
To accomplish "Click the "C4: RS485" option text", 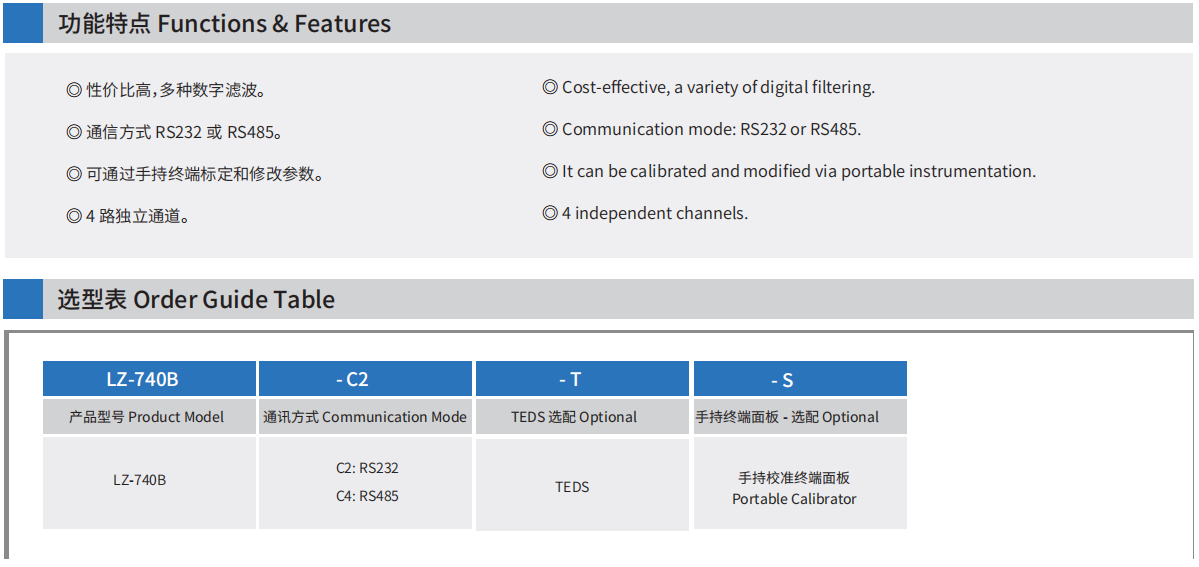I will pyautogui.click(x=367, y=496).
